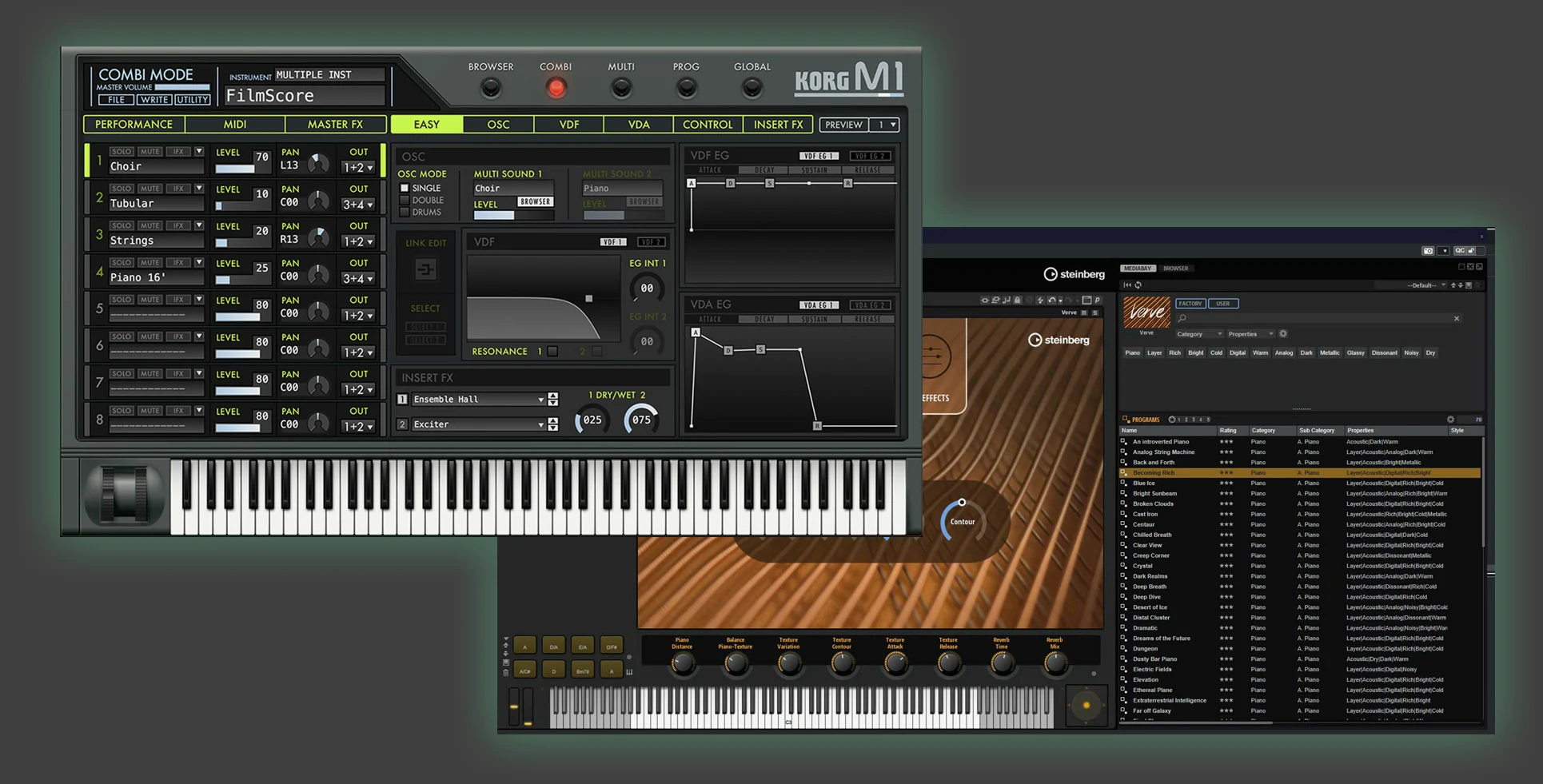
Task: Click the attribute filter gear icon
Action: [1283, 334]
